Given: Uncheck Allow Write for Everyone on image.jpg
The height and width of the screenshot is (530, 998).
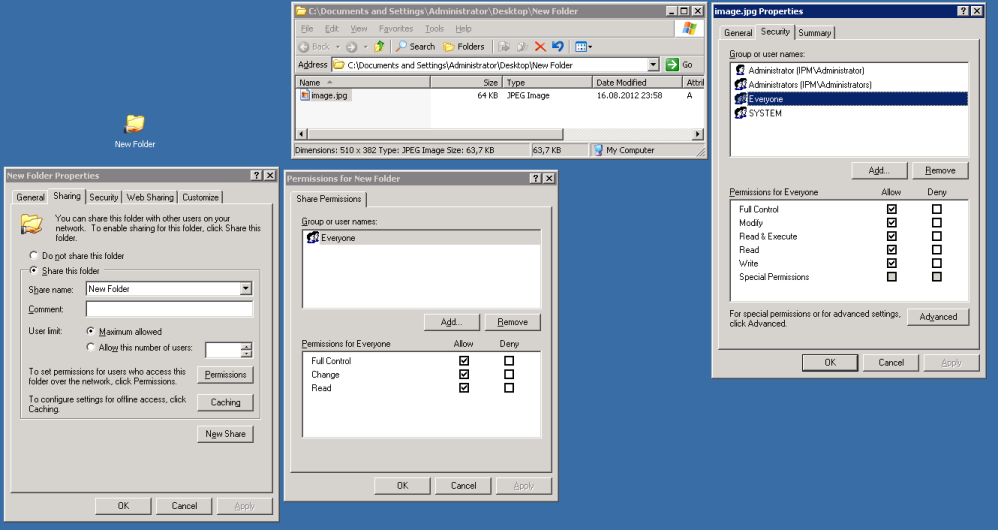Looking at the screenshot, I should coord(891,264).
